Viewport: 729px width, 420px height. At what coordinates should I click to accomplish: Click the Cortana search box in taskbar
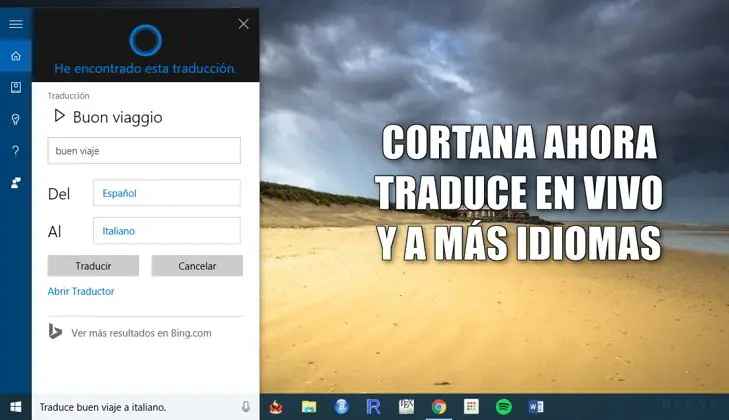tap(146, 407)
